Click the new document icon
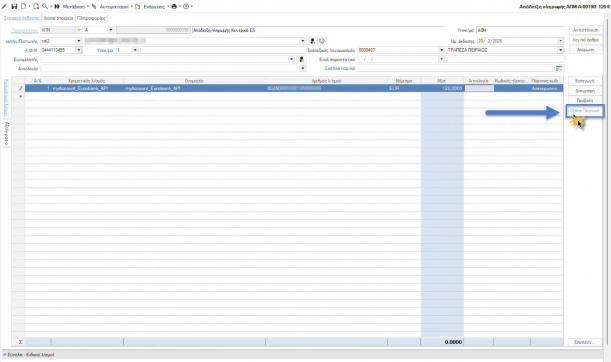Screen dimensions: 611x362 tap(23, 6)
